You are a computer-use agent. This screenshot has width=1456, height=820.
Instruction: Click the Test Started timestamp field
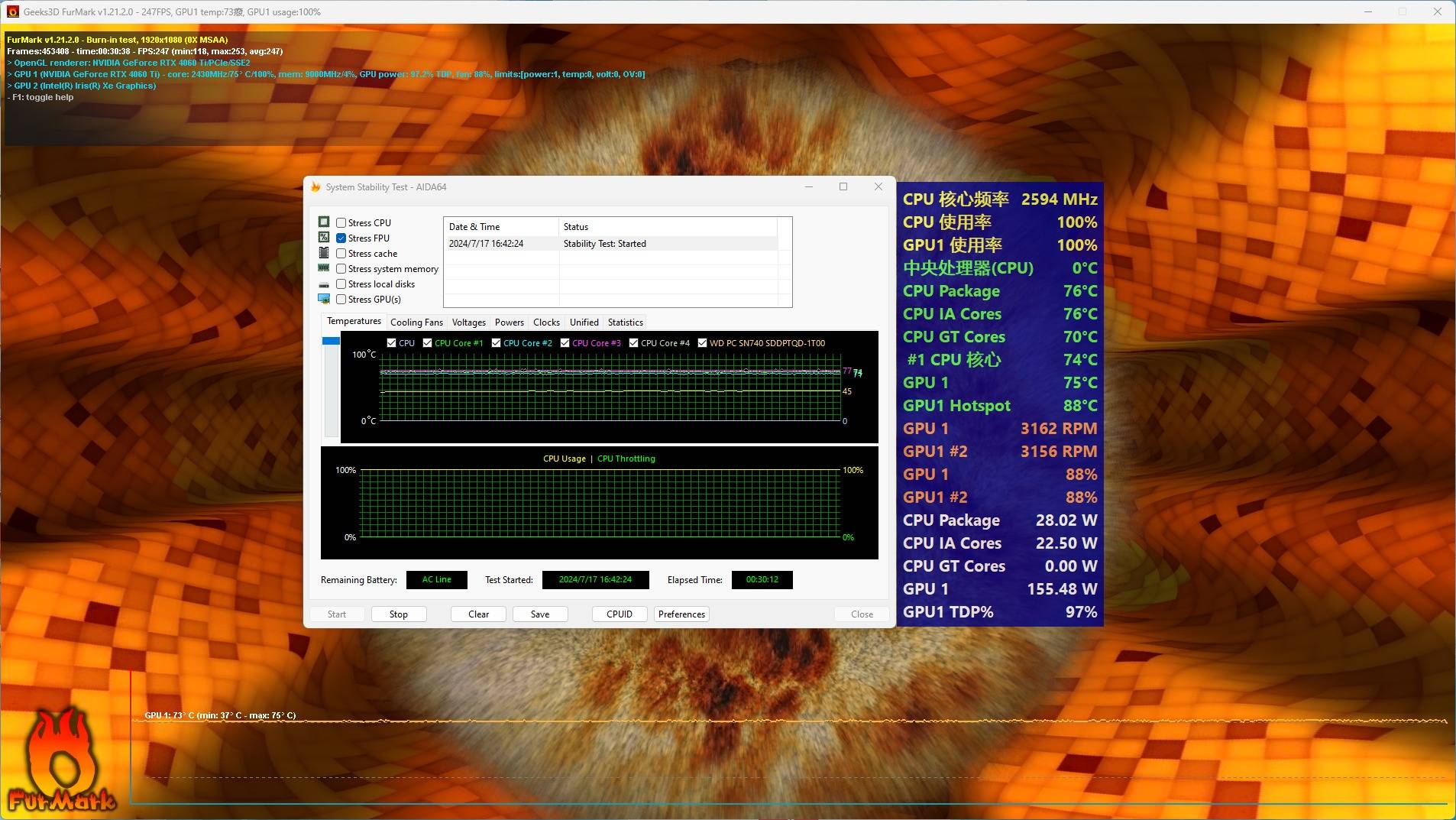[x=596, y=580]
